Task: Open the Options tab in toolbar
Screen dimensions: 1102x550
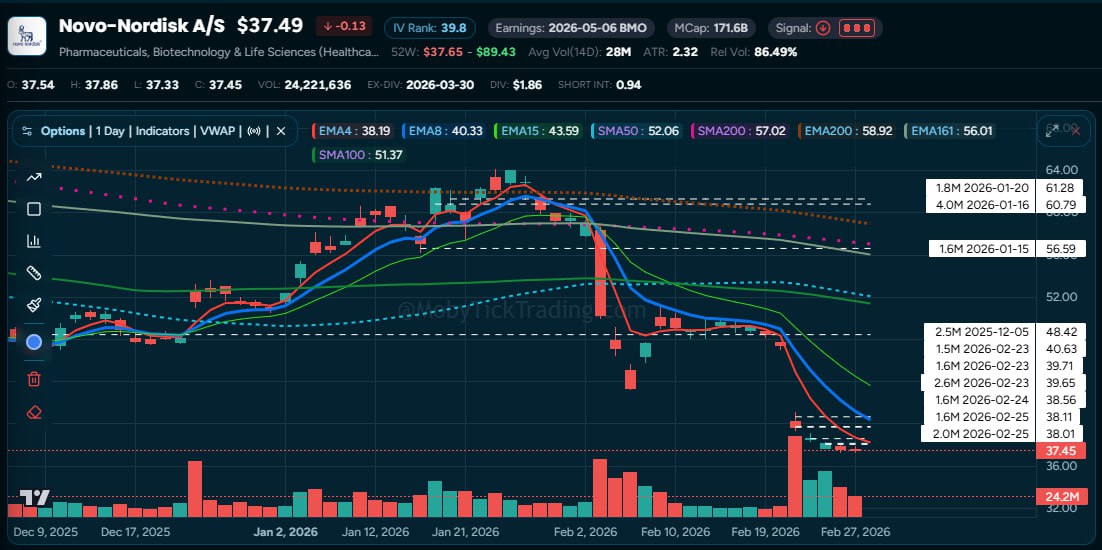Action: 63,131
